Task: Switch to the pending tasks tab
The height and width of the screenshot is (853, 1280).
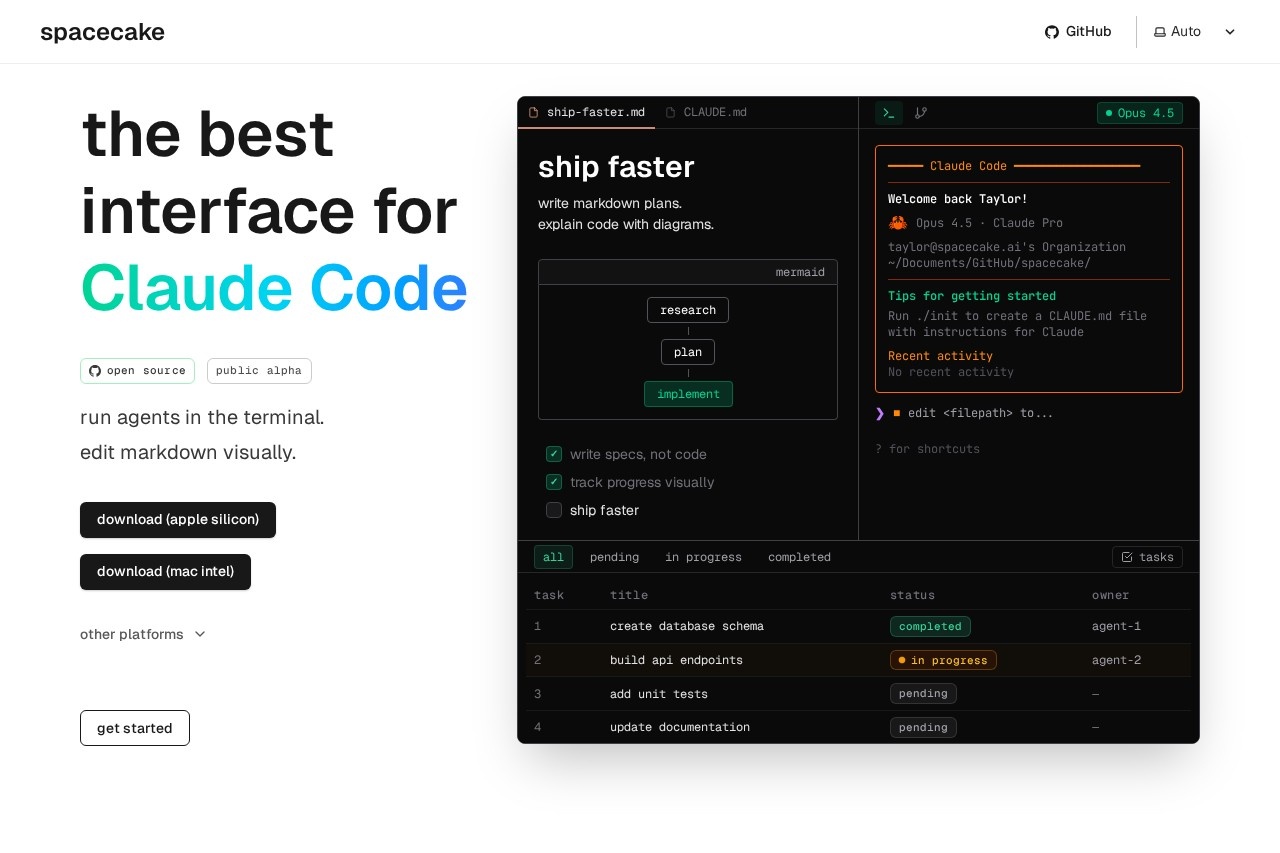Action: 614,557
